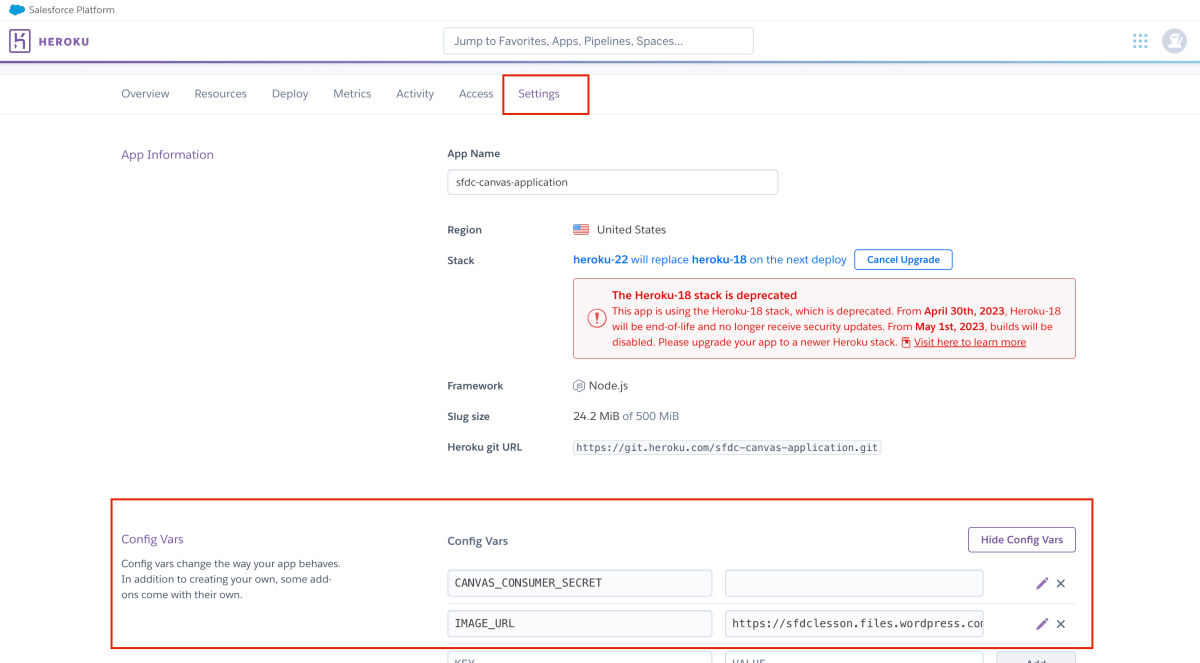Click the Node.js framework icon

[x=579, y=386]
